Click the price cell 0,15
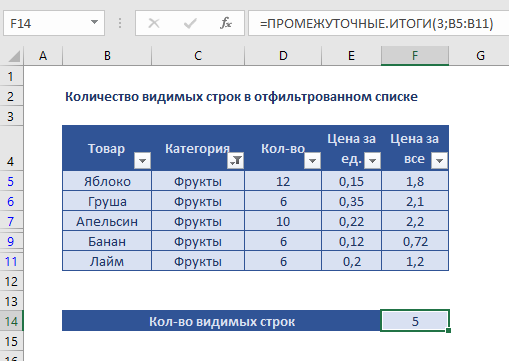This screenshot has width=509, height=361. 351,181
